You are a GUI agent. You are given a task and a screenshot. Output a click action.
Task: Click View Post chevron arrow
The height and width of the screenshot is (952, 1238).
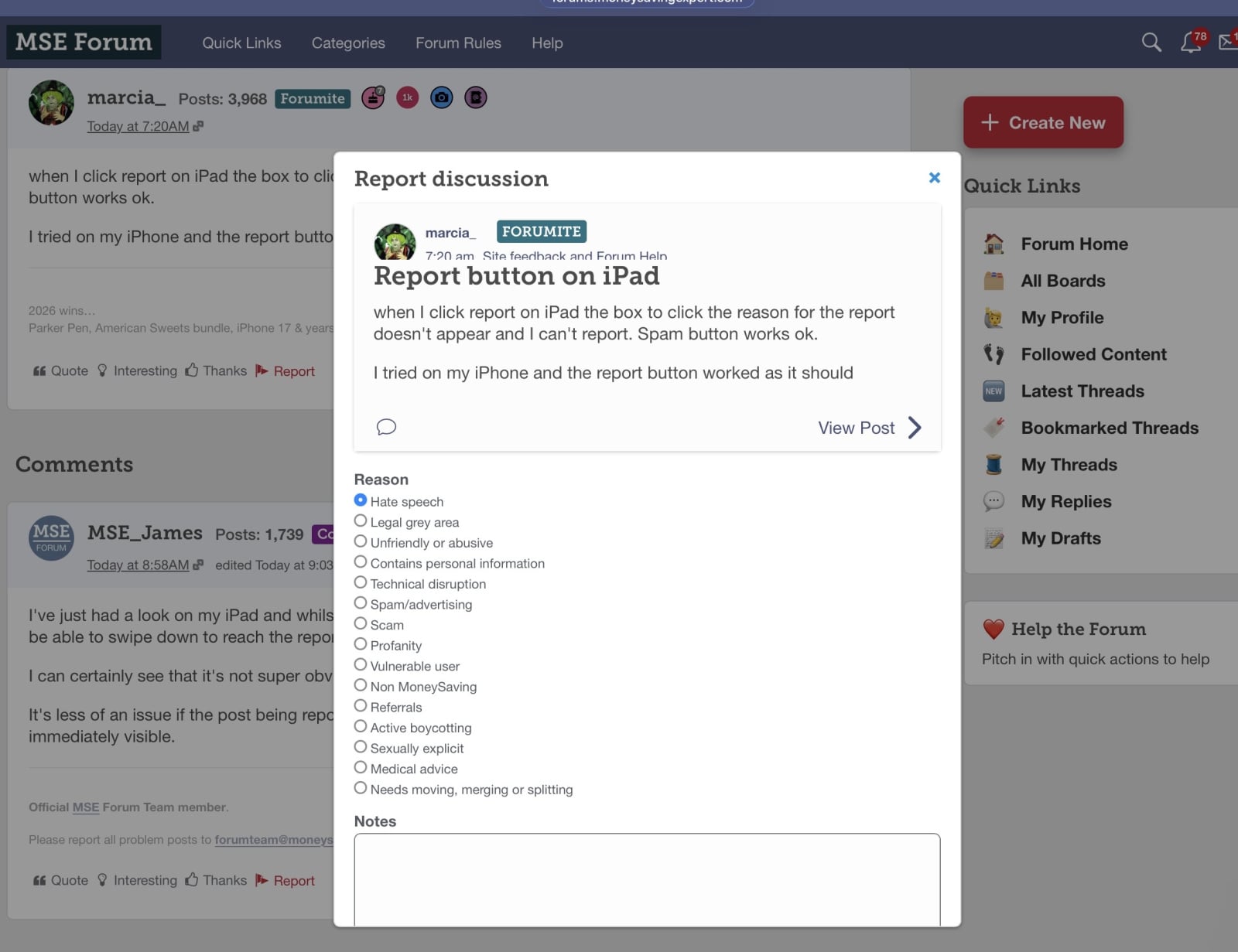pyautogui.click(x=915, y=428)
